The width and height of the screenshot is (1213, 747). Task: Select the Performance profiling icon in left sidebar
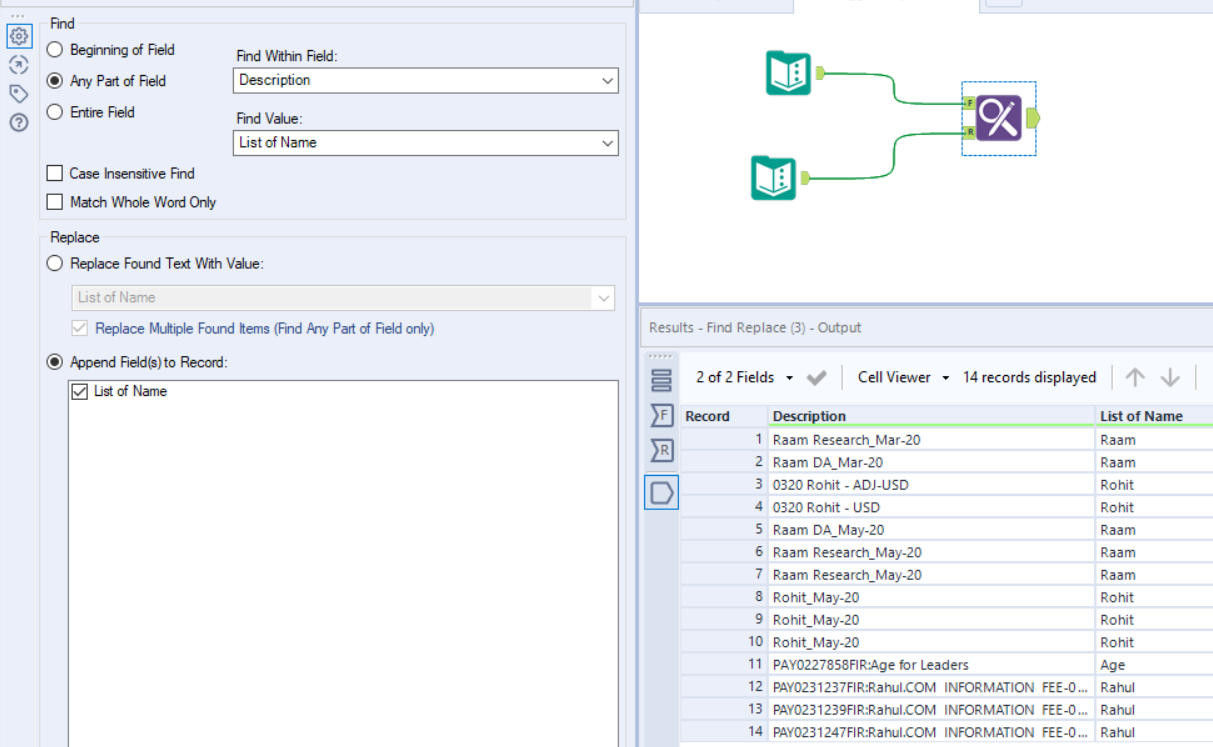point(19,64)
